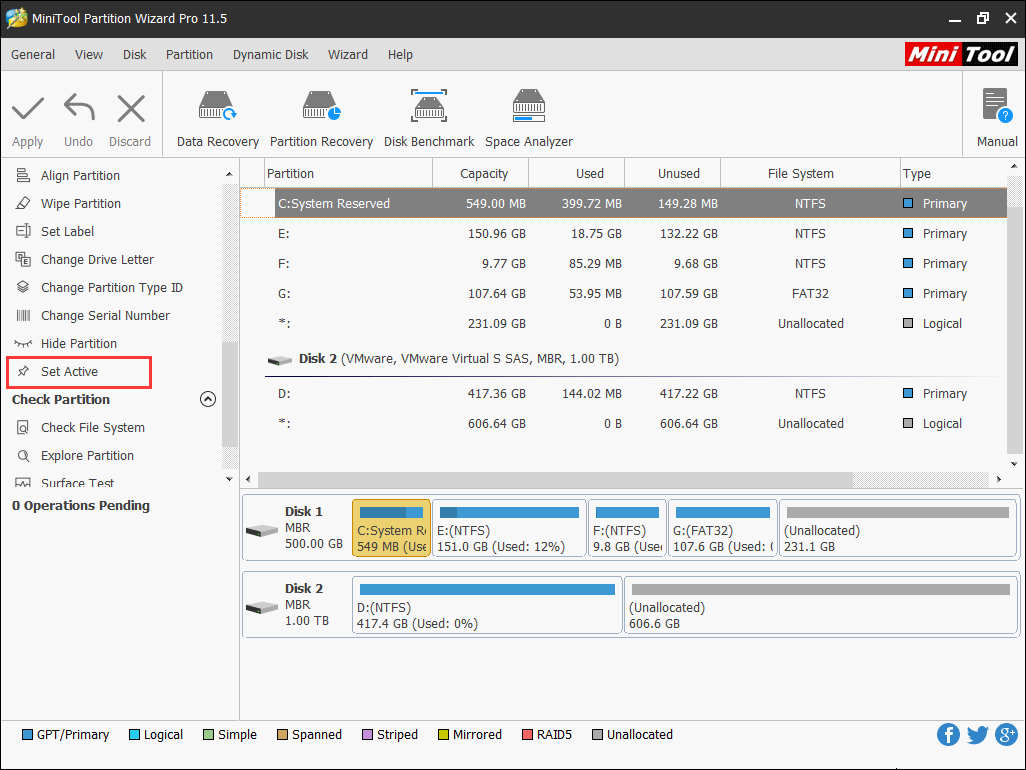Open the Dynamic Disk menu

[x=270, y=55]
